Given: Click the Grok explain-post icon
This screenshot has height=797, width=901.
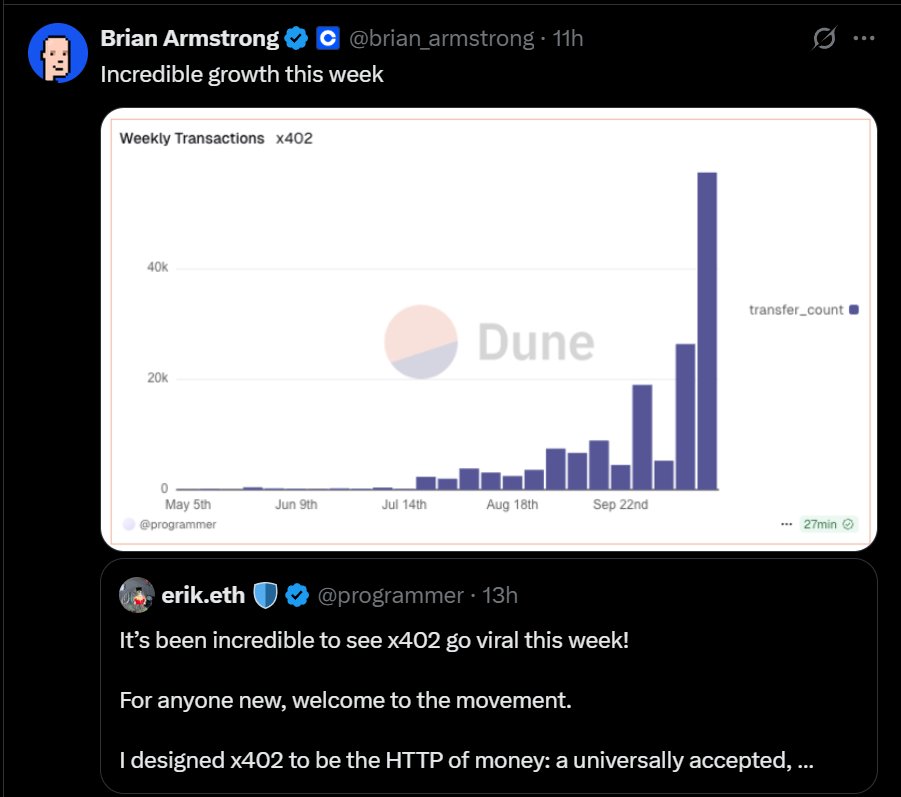Looking at the screenshot, I should (x=824, y=38).
